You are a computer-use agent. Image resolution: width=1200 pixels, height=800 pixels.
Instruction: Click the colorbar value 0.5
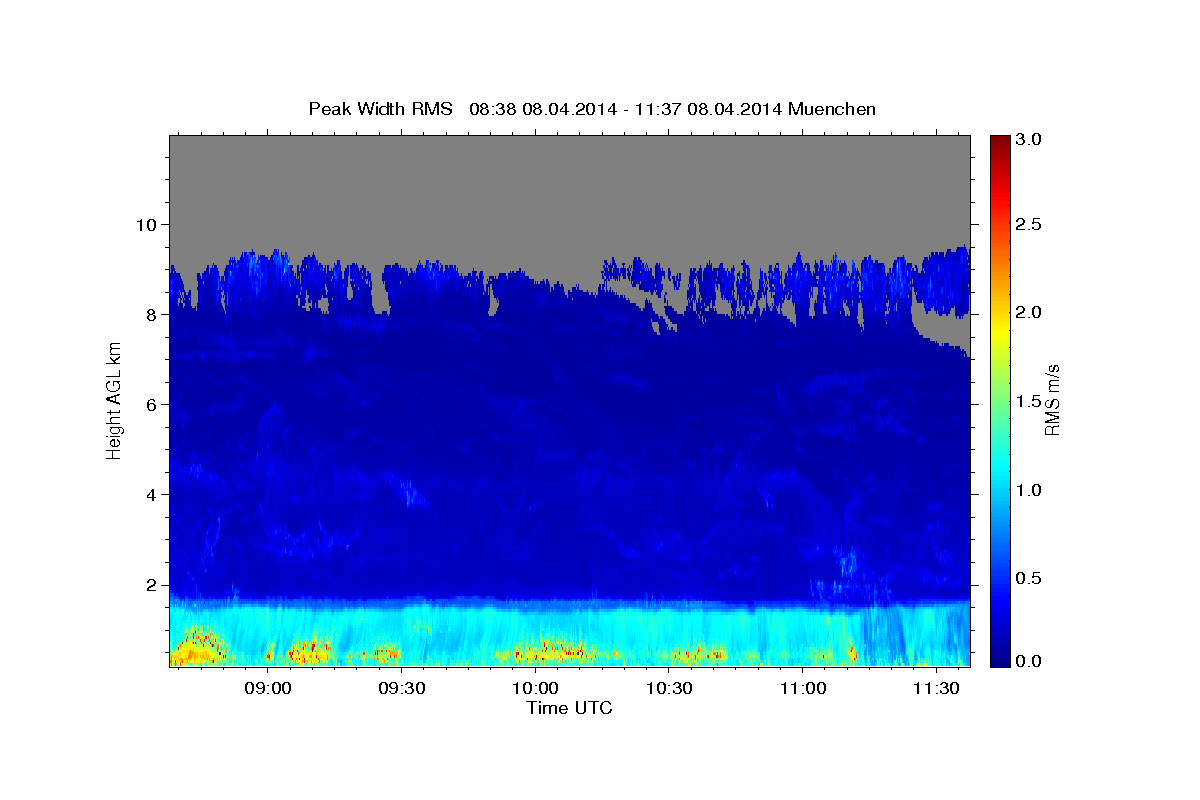point(1030,578)
